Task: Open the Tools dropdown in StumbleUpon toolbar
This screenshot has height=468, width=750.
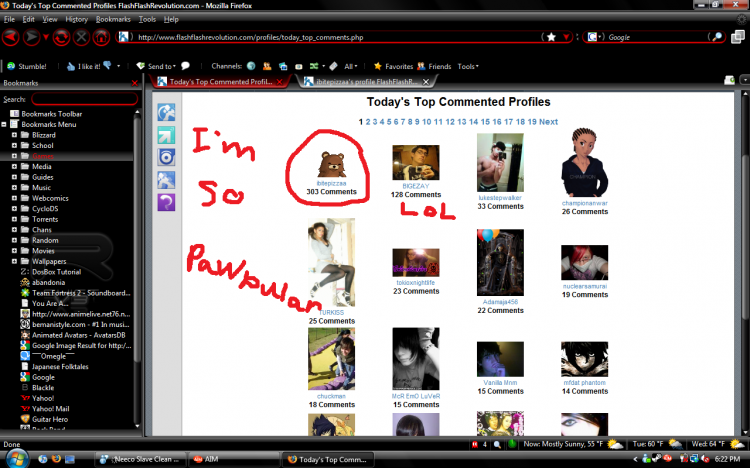Action: point(468,67)
